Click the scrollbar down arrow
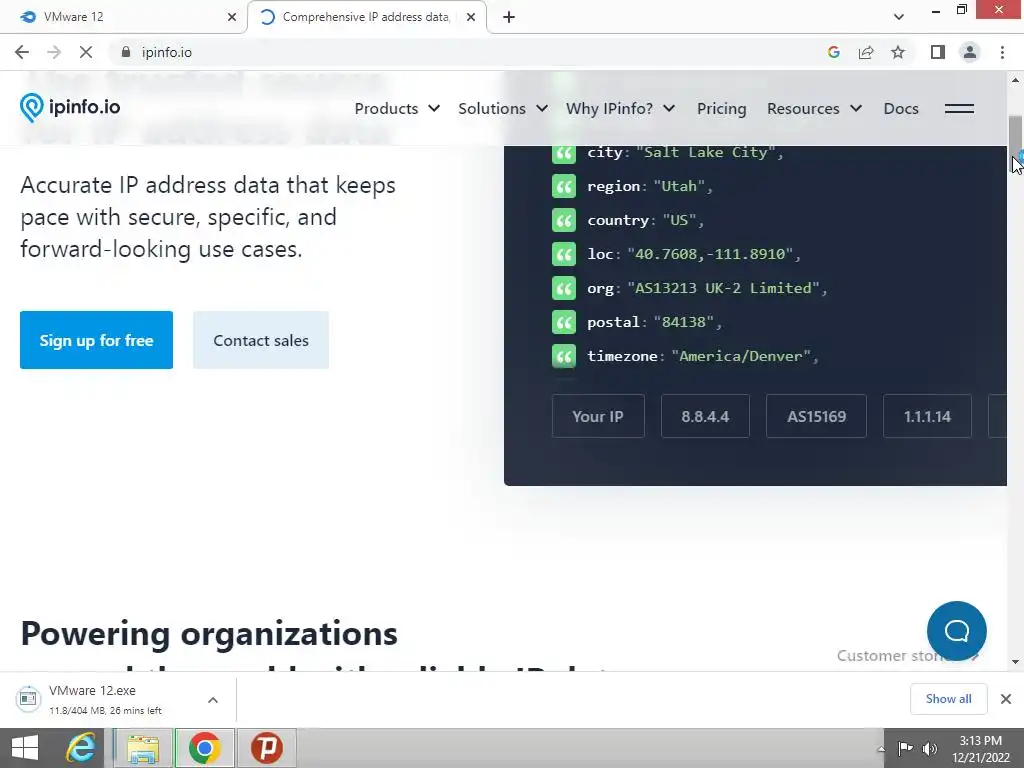 1016,662
